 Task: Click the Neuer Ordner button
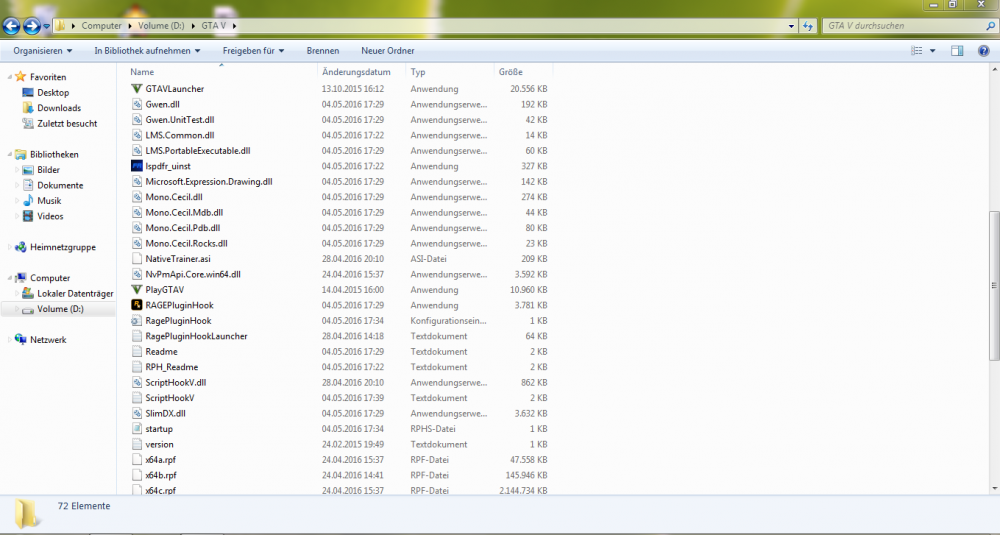click(x=388, y=50)
